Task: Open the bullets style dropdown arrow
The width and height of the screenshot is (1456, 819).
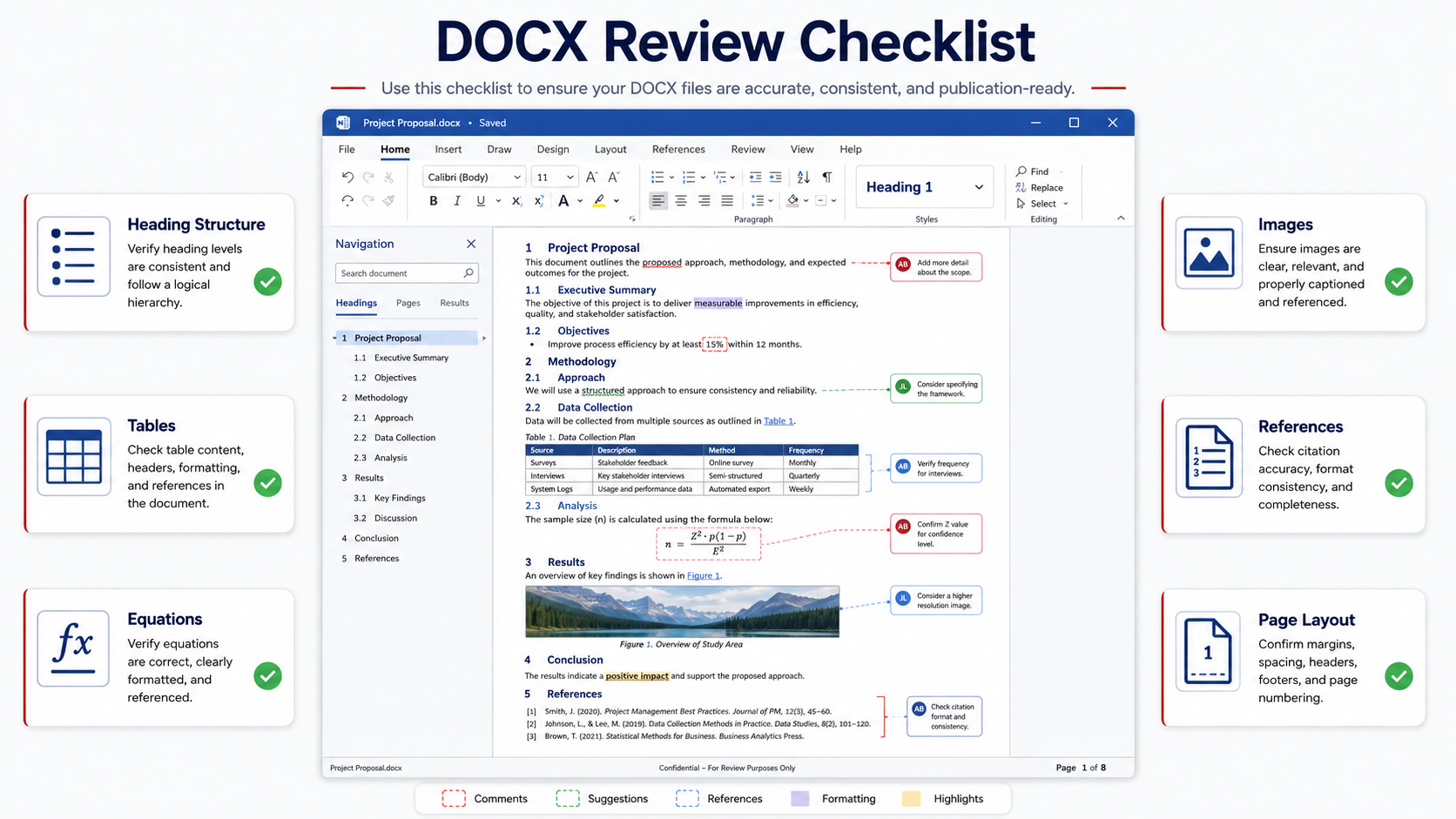Action: [671, 178]
